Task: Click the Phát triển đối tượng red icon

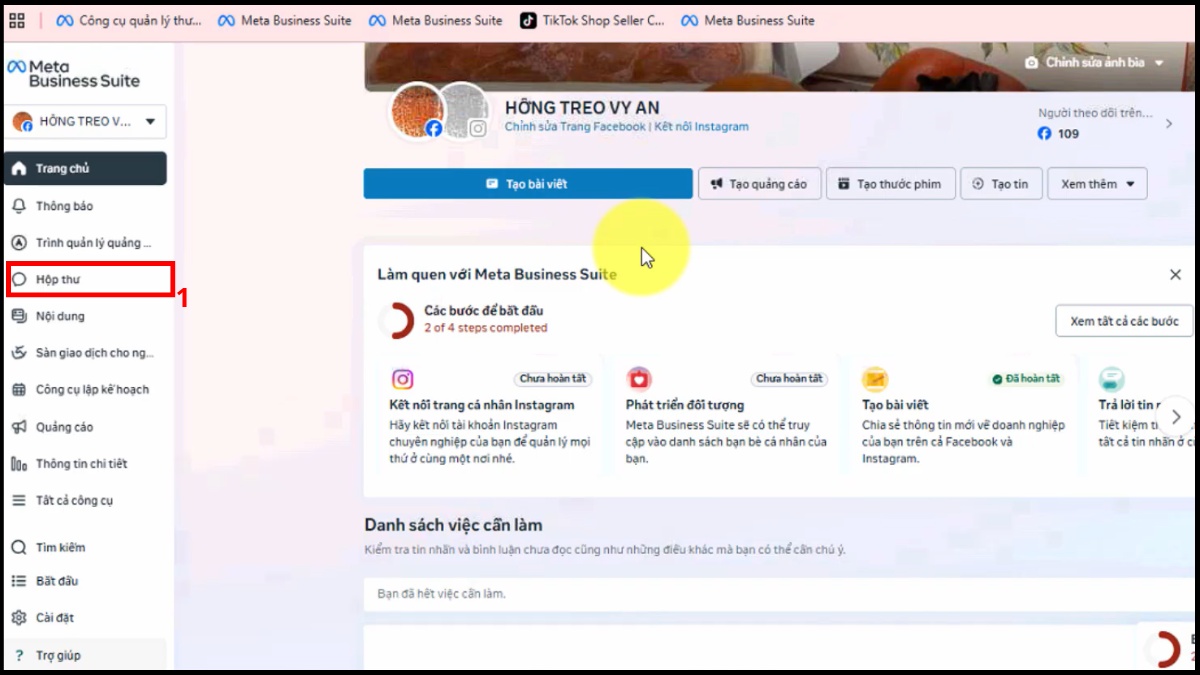Action: (638, 379)
